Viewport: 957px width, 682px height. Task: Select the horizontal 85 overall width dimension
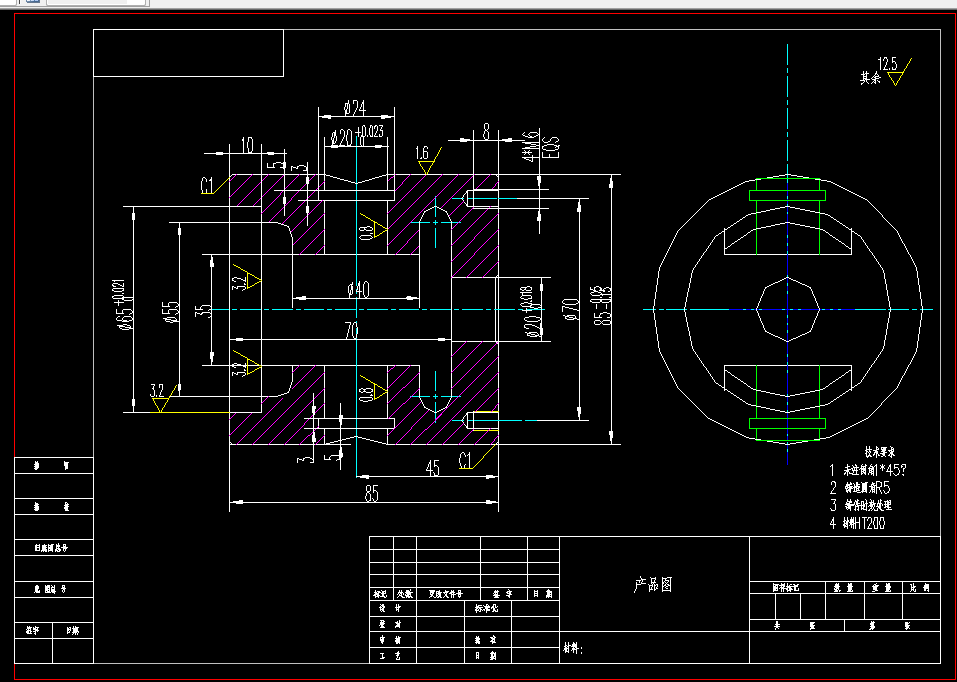372,493
